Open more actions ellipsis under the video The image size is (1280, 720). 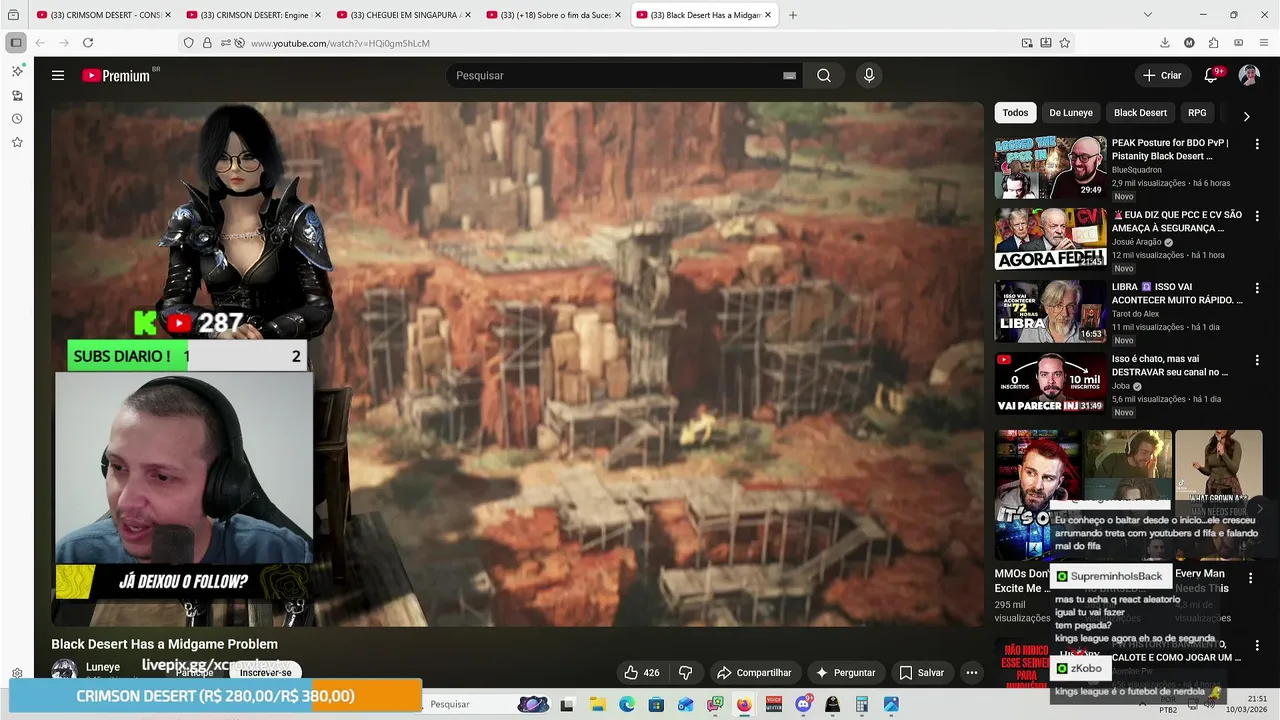point(971,673)
